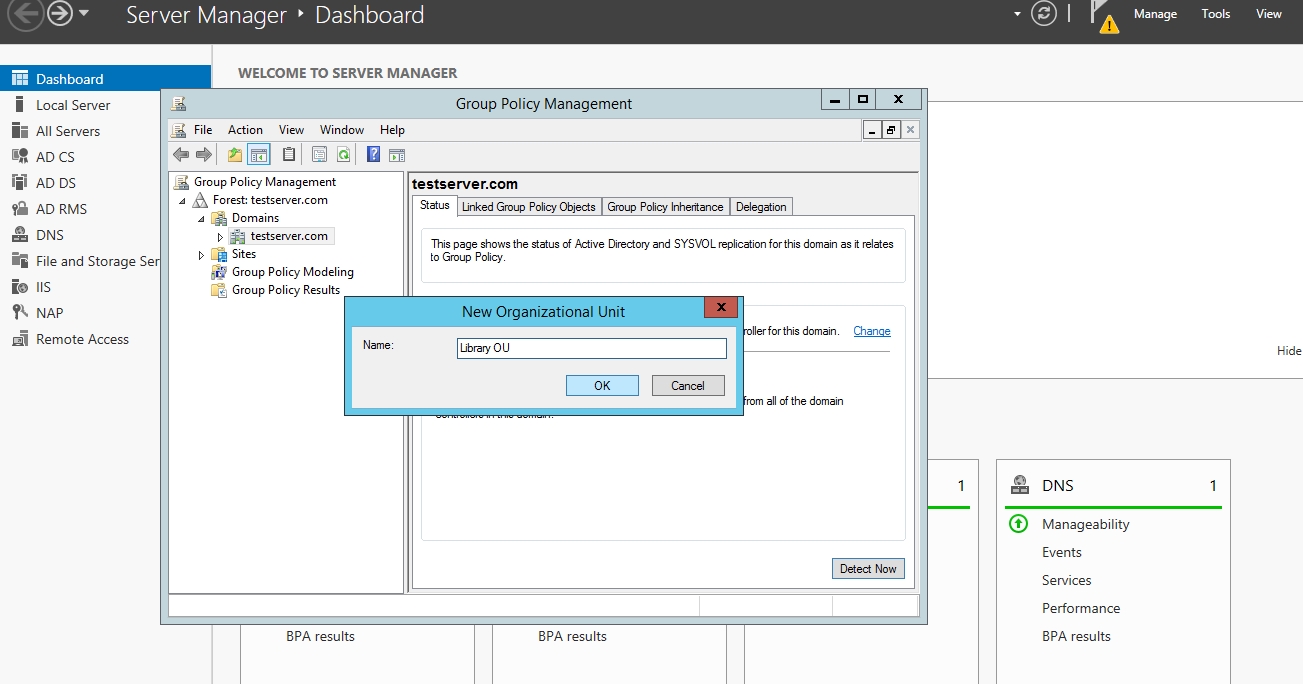Click OK in New Organizational Unit dialog
The height and width of the screenshot is (684, 1303).
(x=602, y=386)
